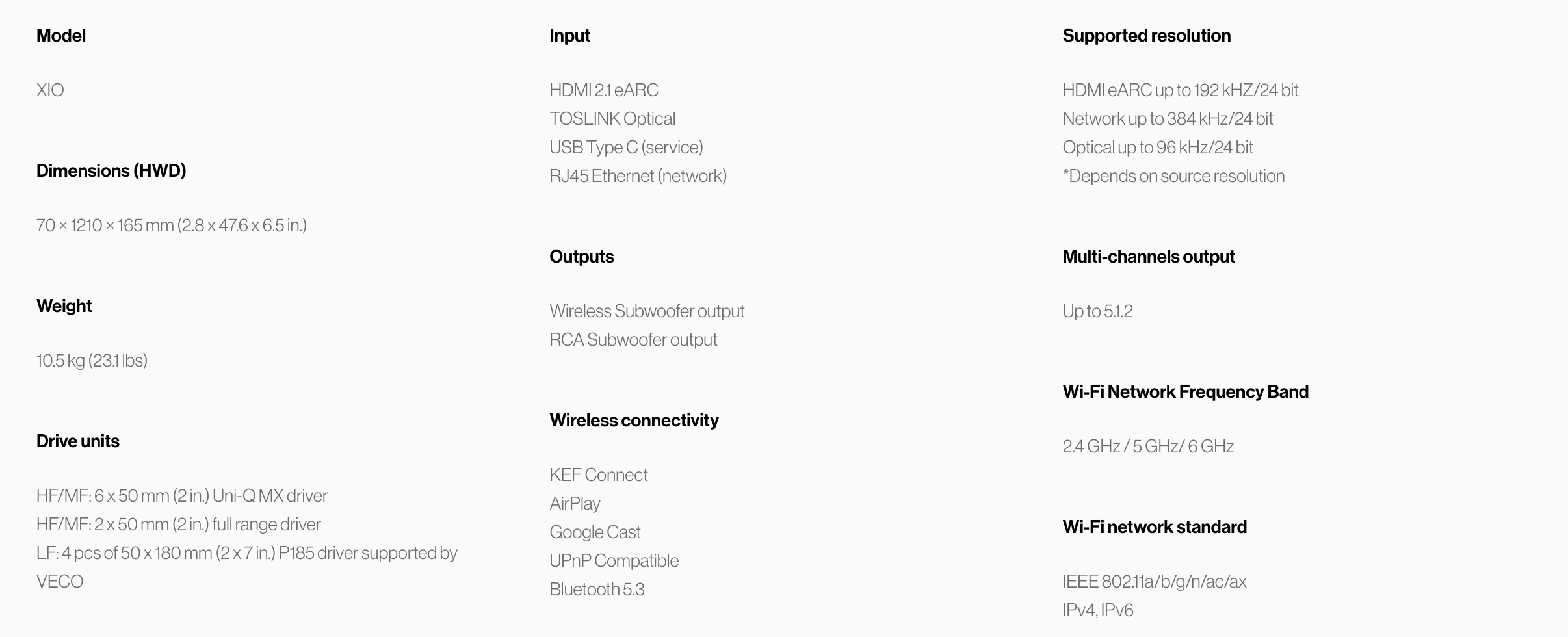Click the Up to 5.1.2 value
Screen dimensions: 1568x637
[1097, 311]
